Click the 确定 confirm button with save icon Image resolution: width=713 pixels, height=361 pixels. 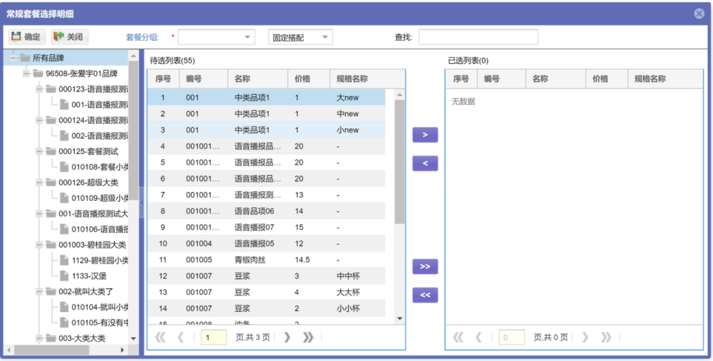click(27, 37)
